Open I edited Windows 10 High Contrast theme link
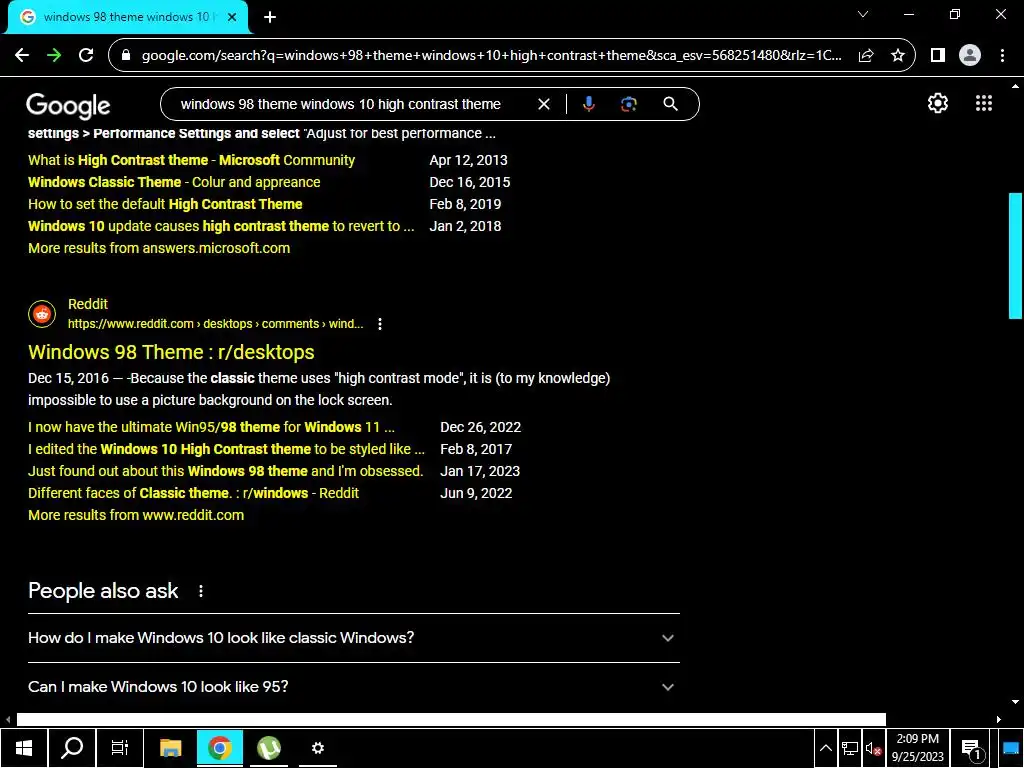 (x=226, y=449)
